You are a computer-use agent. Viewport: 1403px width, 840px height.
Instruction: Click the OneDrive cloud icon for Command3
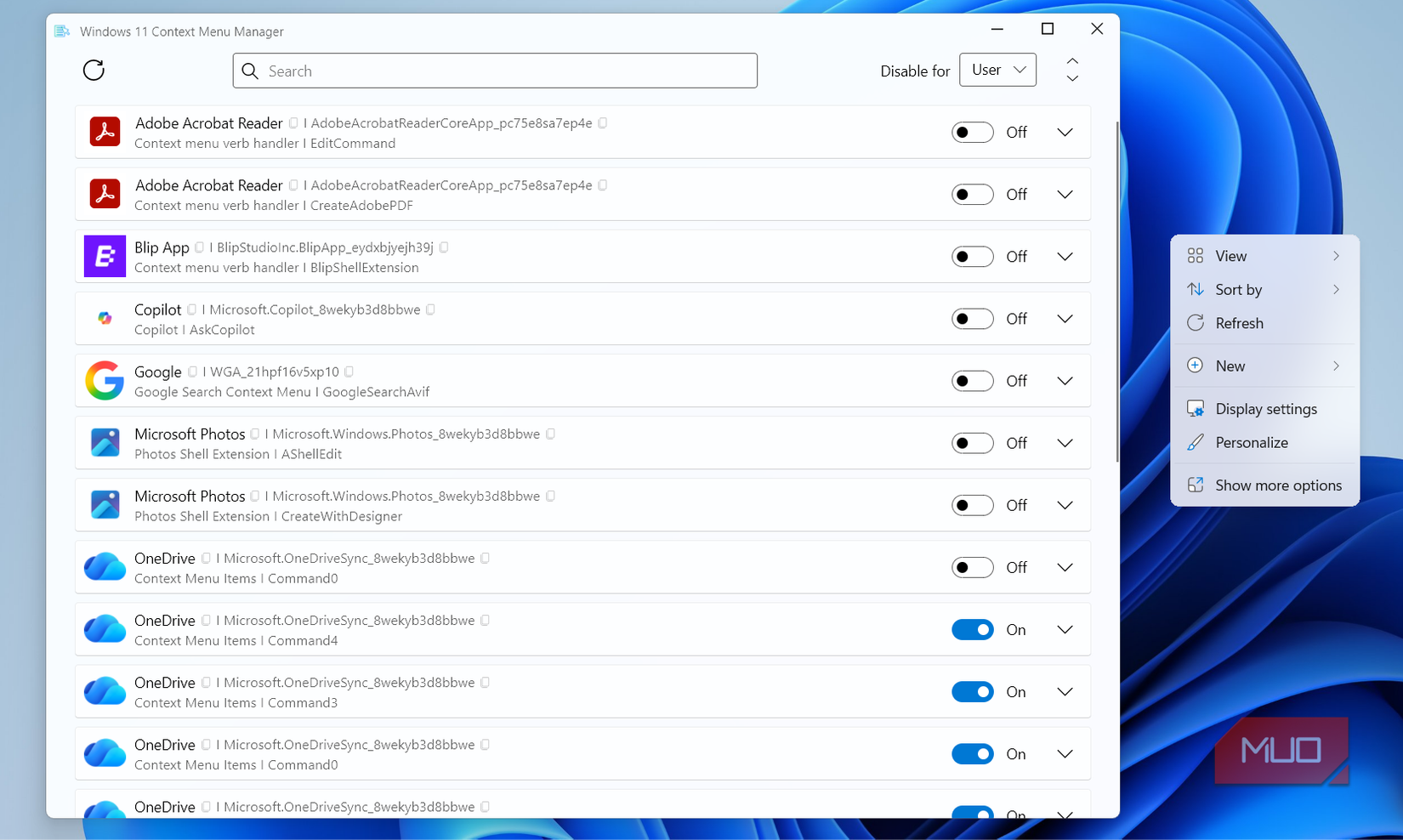pos(105,691)
